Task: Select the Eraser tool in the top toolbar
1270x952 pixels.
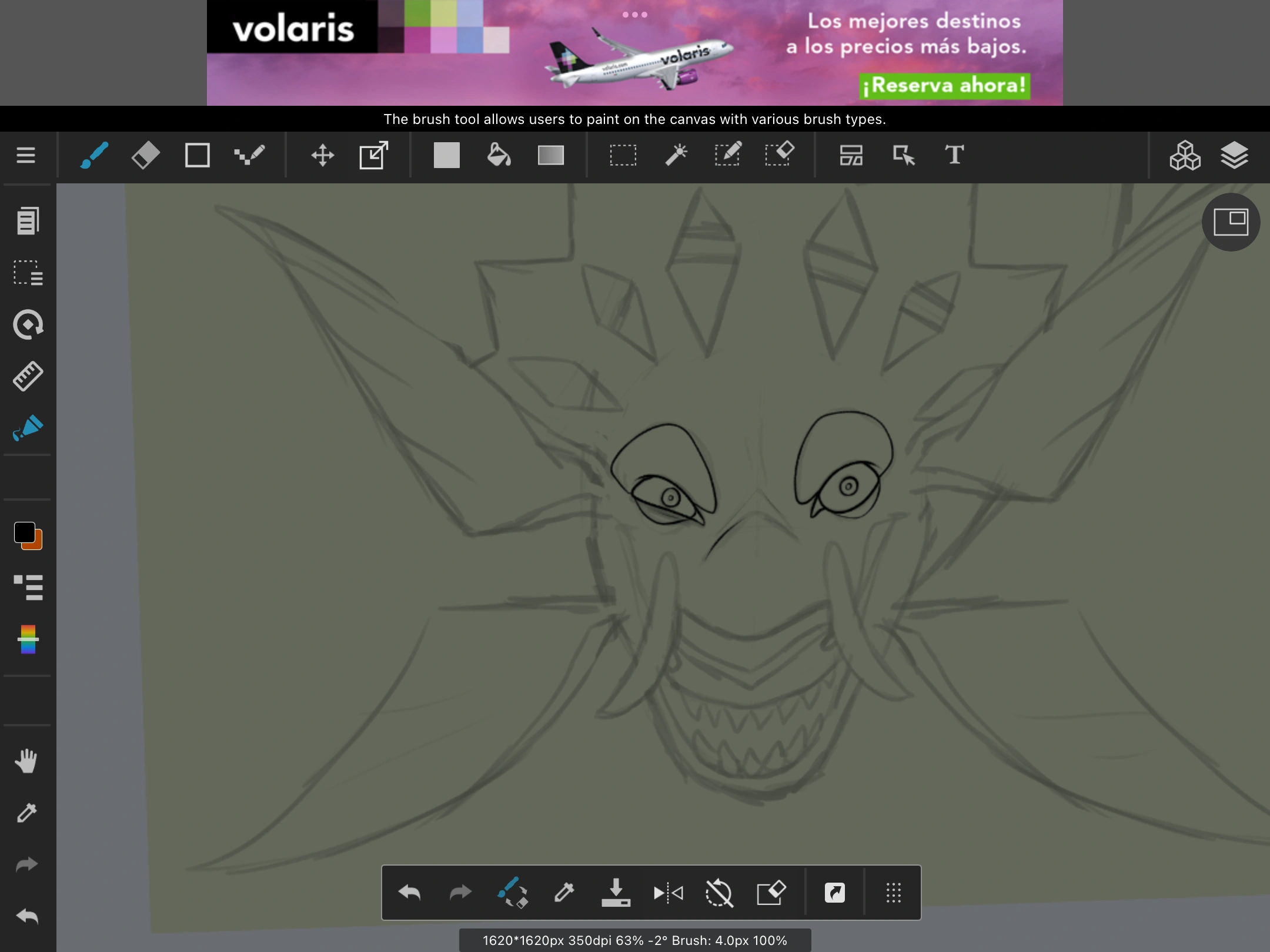Action: click(x=145, y=155)
